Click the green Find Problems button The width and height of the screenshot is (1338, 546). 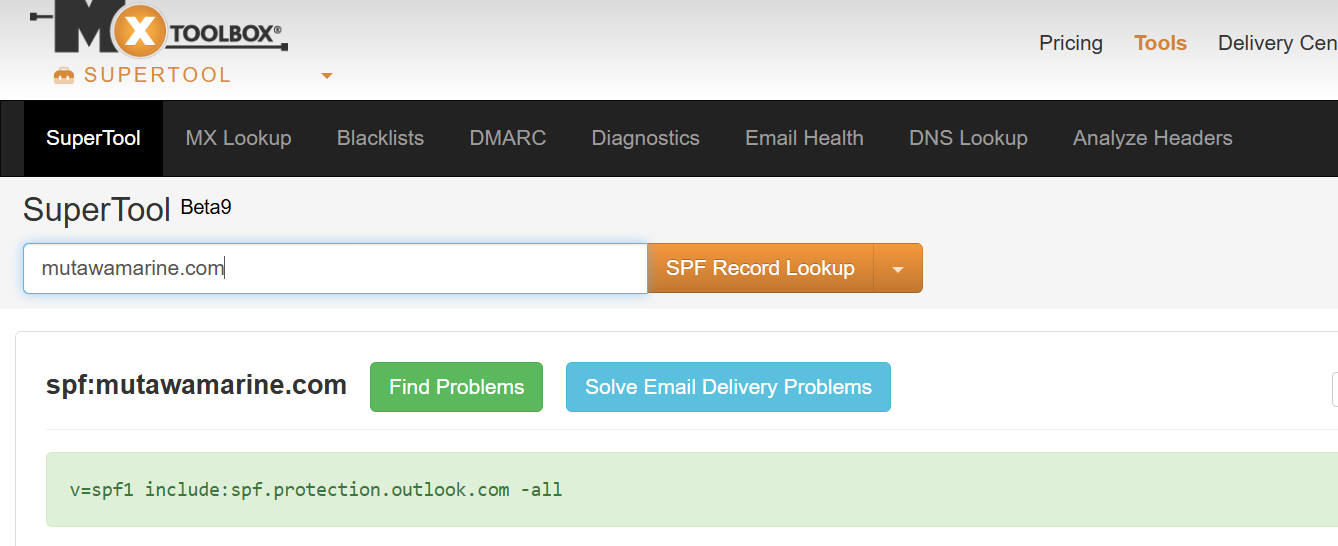point(456,387)
